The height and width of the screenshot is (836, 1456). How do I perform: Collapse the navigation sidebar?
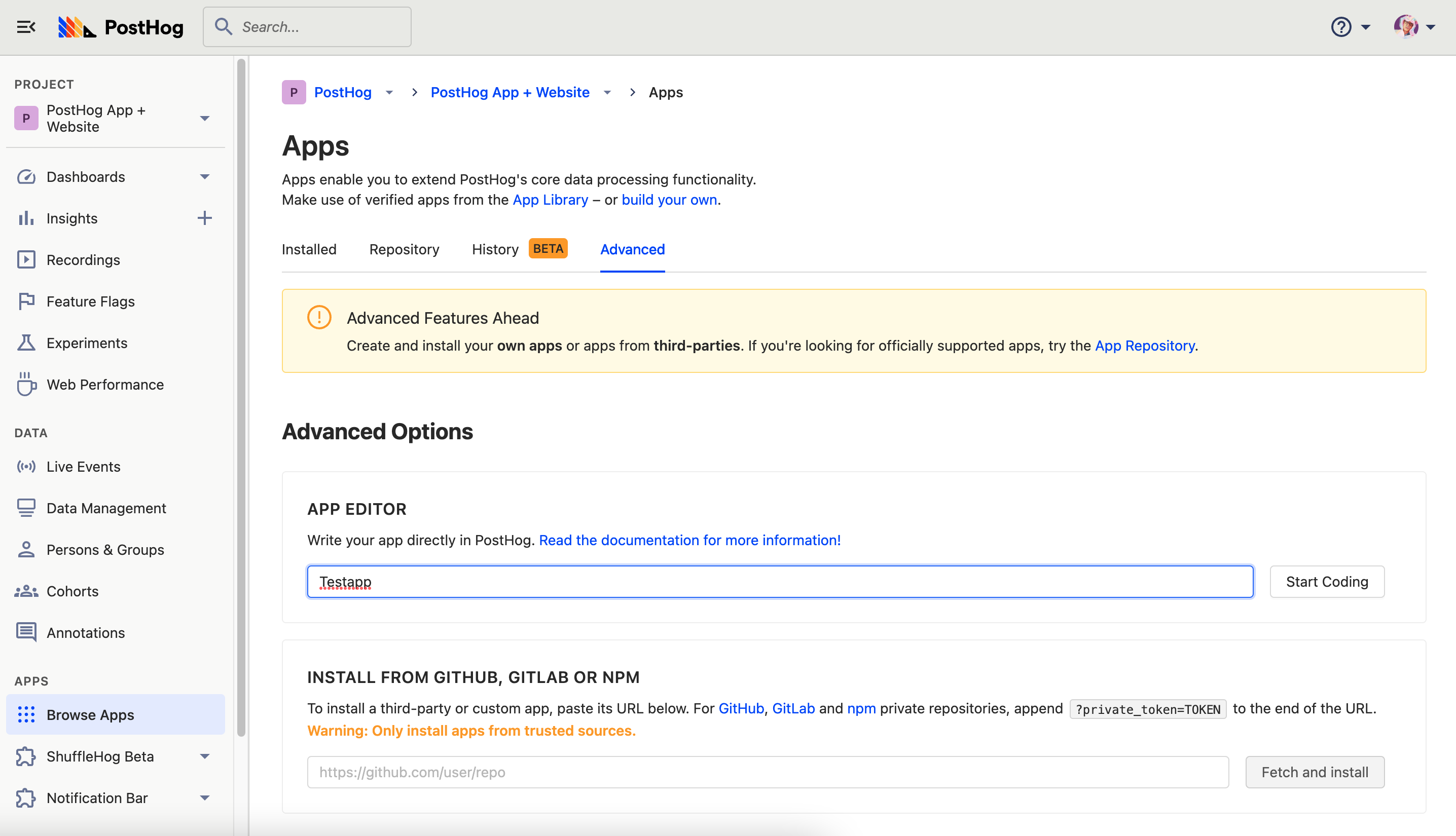(x=26, y=26)
